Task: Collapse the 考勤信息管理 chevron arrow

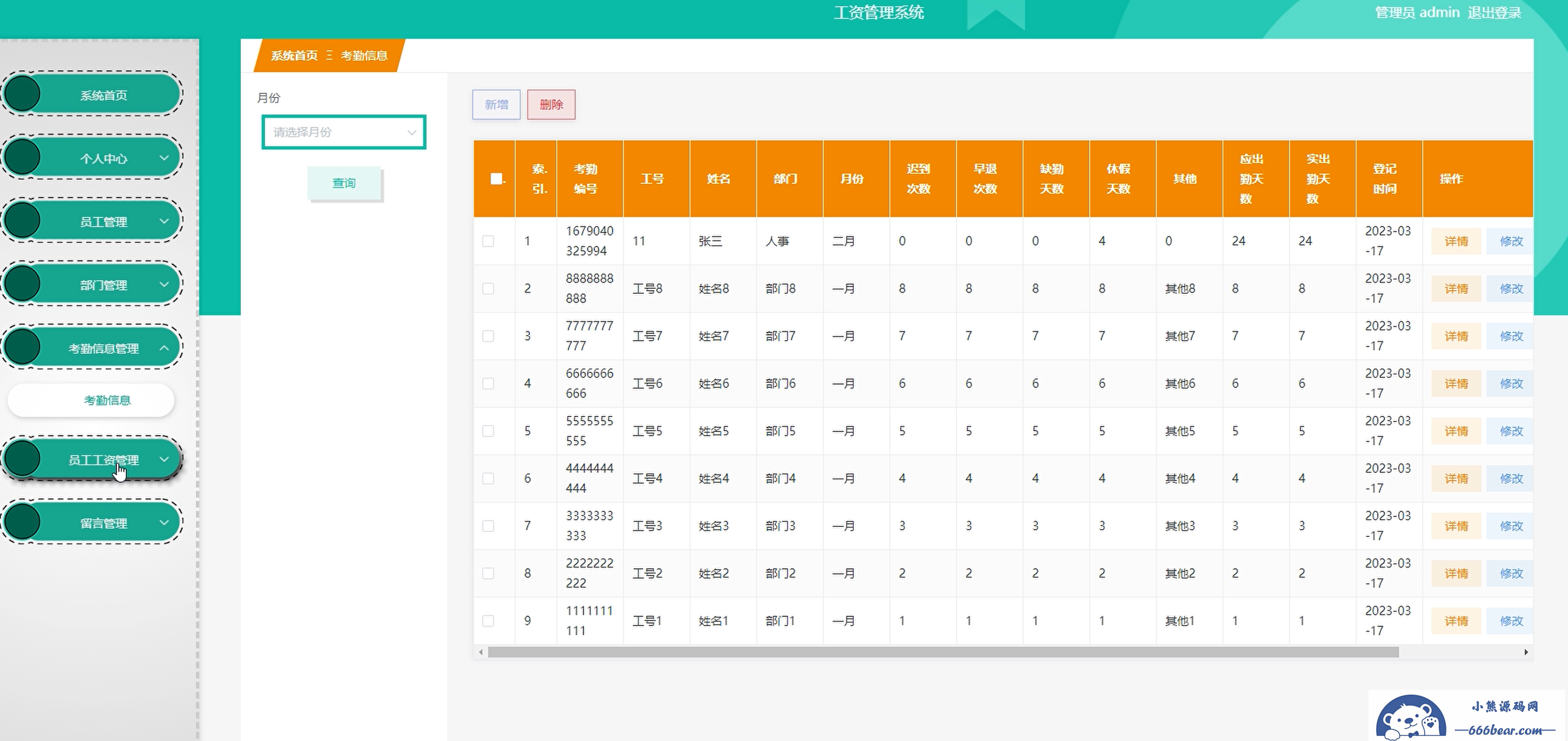Action: pyautogui.click(x=164, y=348)
